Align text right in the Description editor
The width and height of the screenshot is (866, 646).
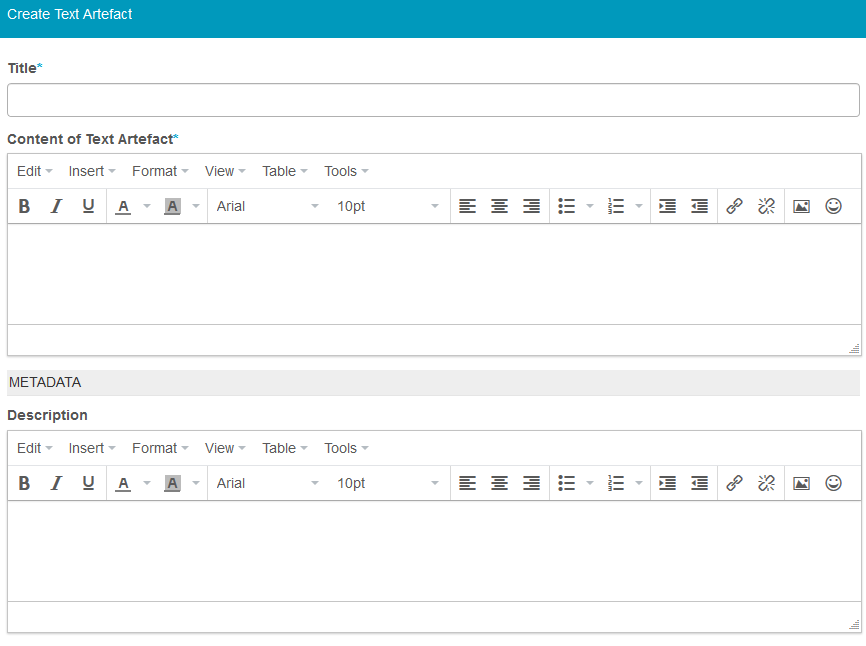[531, 483]
